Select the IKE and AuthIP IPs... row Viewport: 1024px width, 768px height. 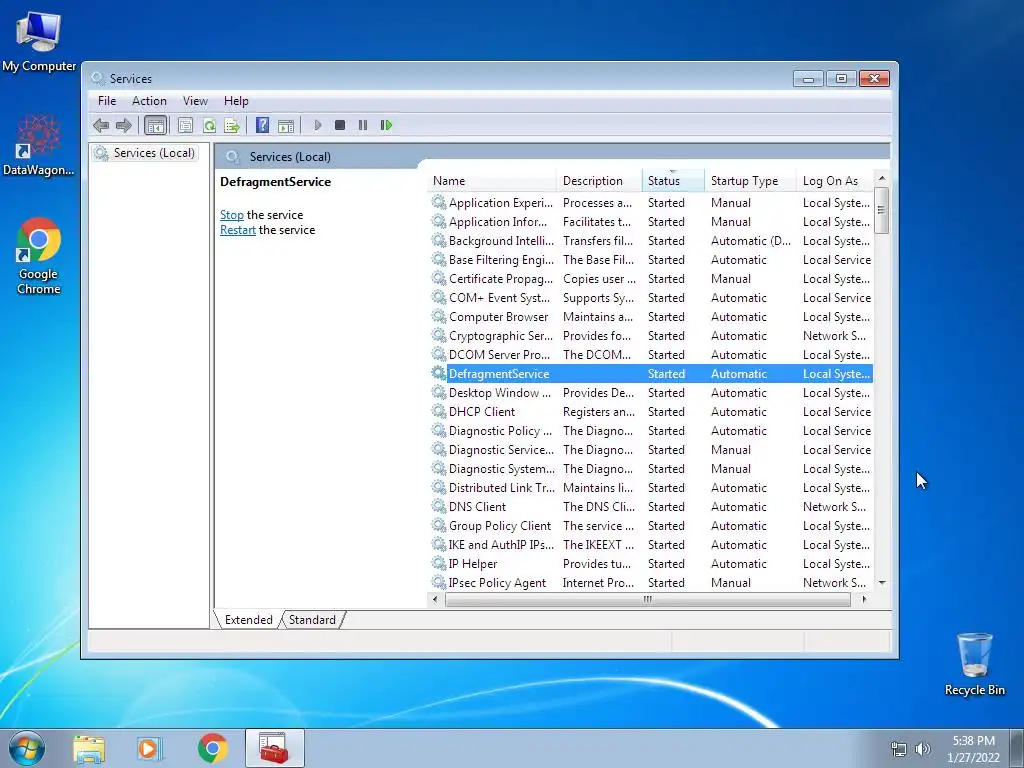[x=651, y=544]
